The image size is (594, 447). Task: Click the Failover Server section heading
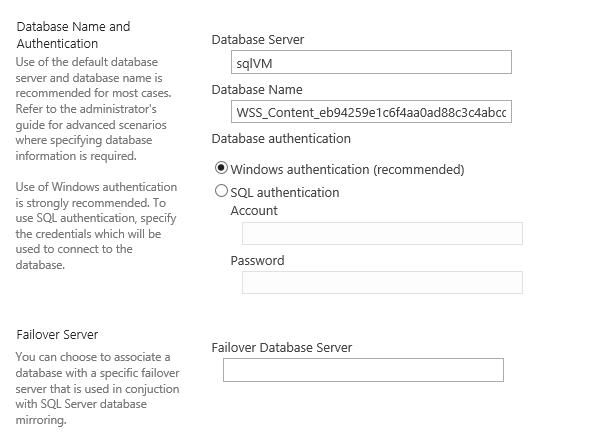[57, 334]
